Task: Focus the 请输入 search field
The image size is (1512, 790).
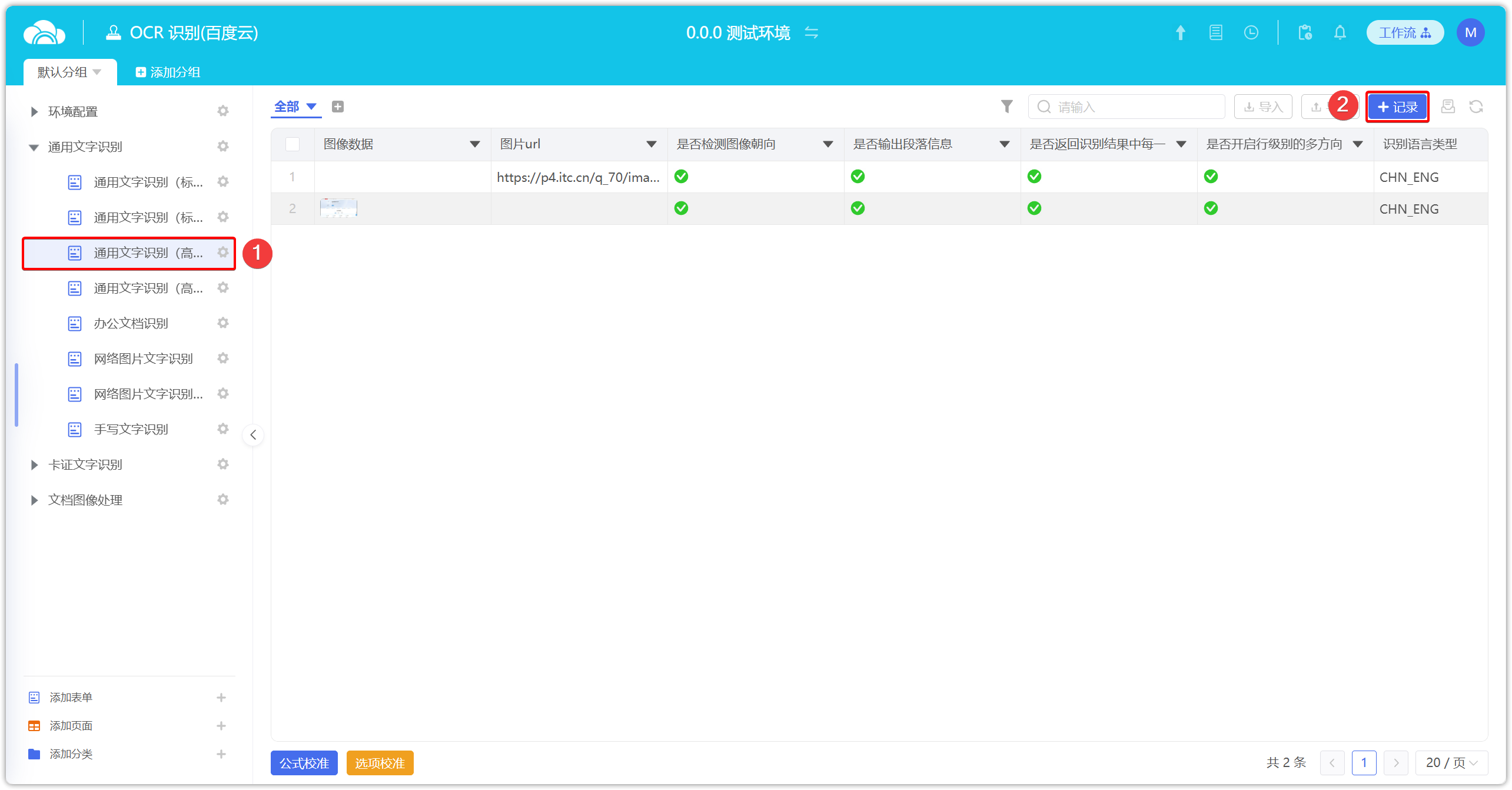Action: (x=1126, y=107)
